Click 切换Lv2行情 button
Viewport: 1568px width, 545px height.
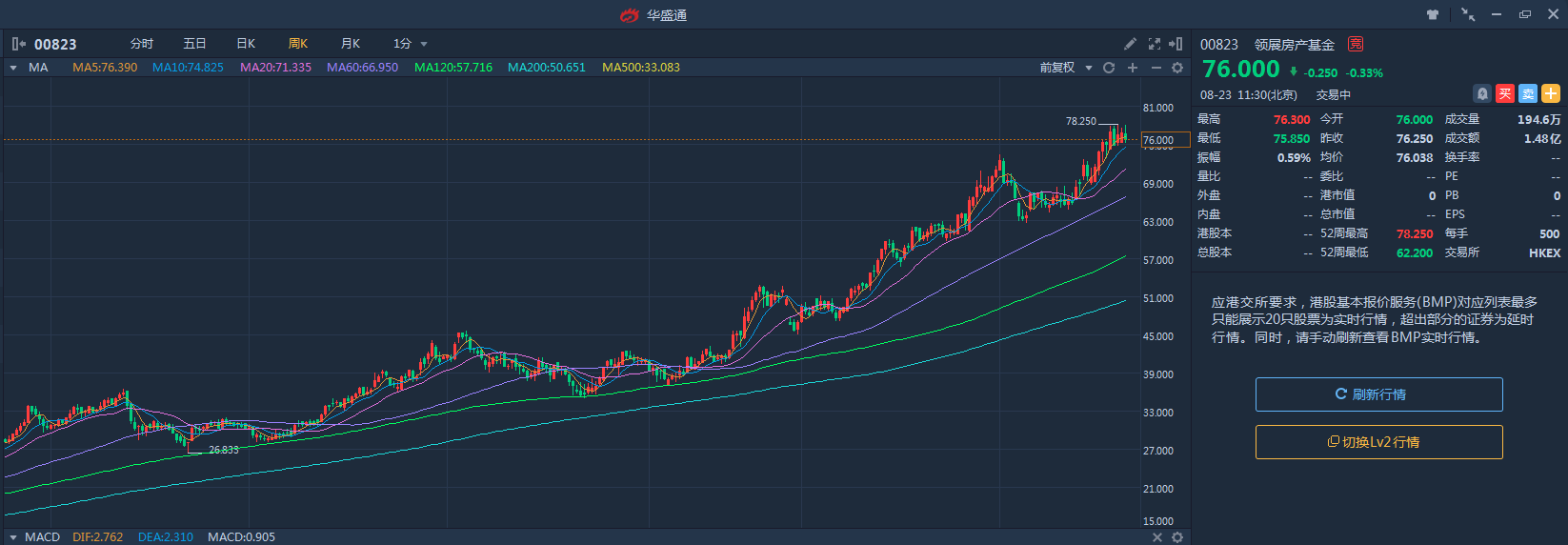tap(1378, 442)
